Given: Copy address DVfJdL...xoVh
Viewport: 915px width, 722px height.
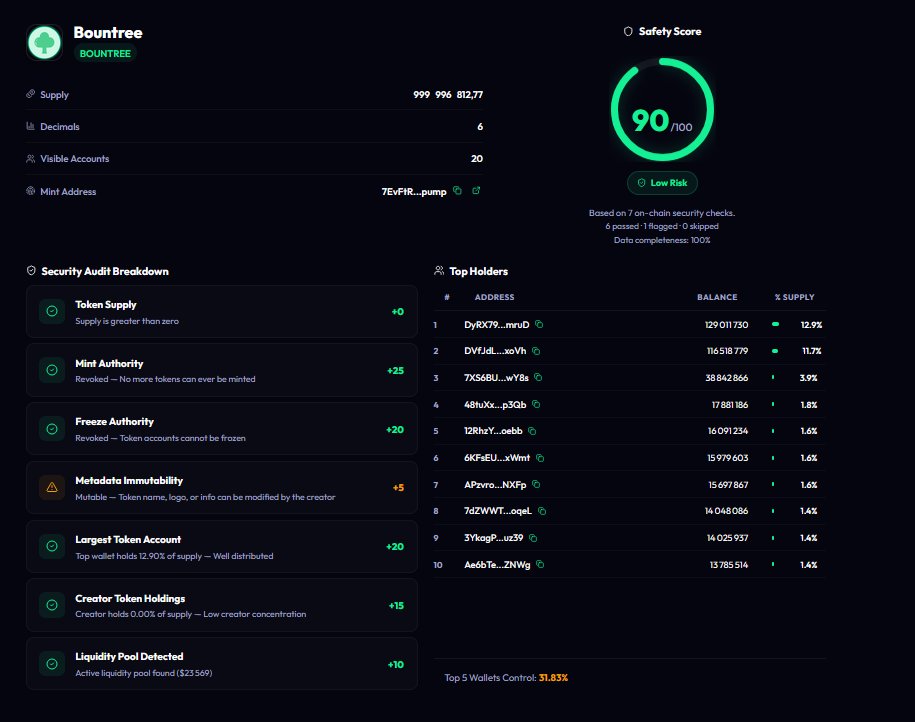Looking at the screenshot, I should [x=536, y=351].
